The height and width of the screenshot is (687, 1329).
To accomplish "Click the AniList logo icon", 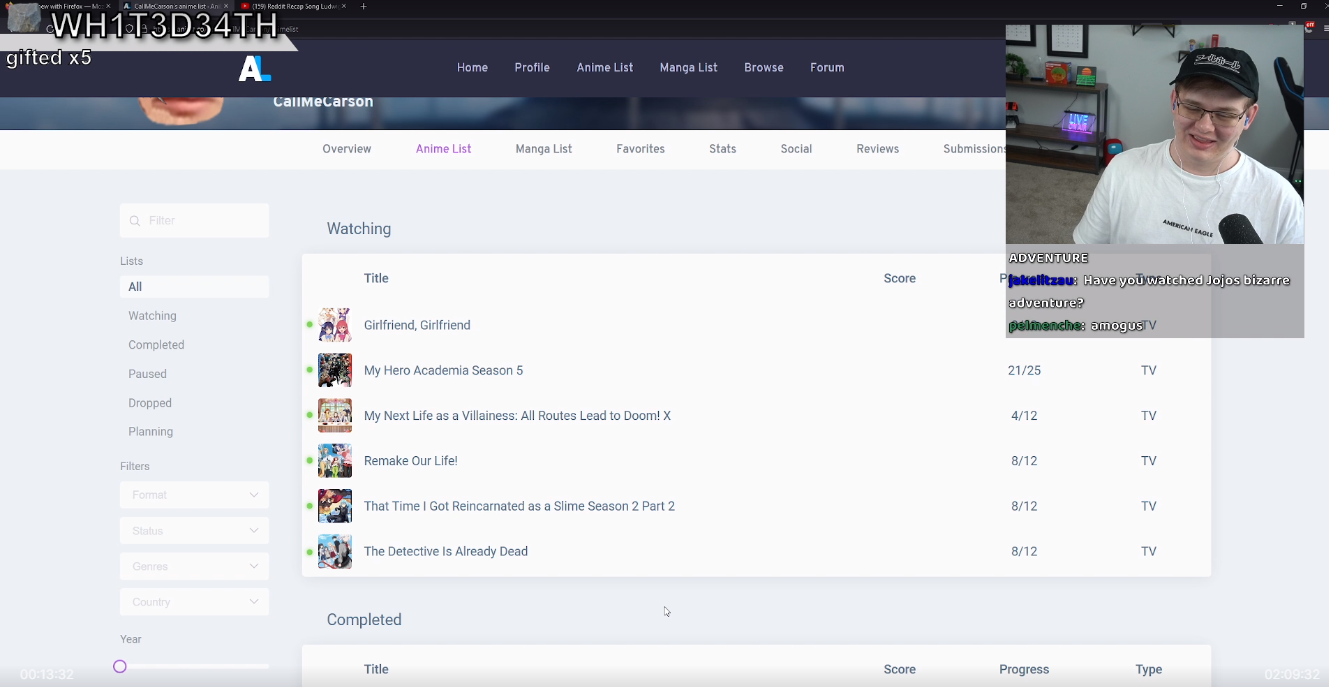I will (254, 68).
